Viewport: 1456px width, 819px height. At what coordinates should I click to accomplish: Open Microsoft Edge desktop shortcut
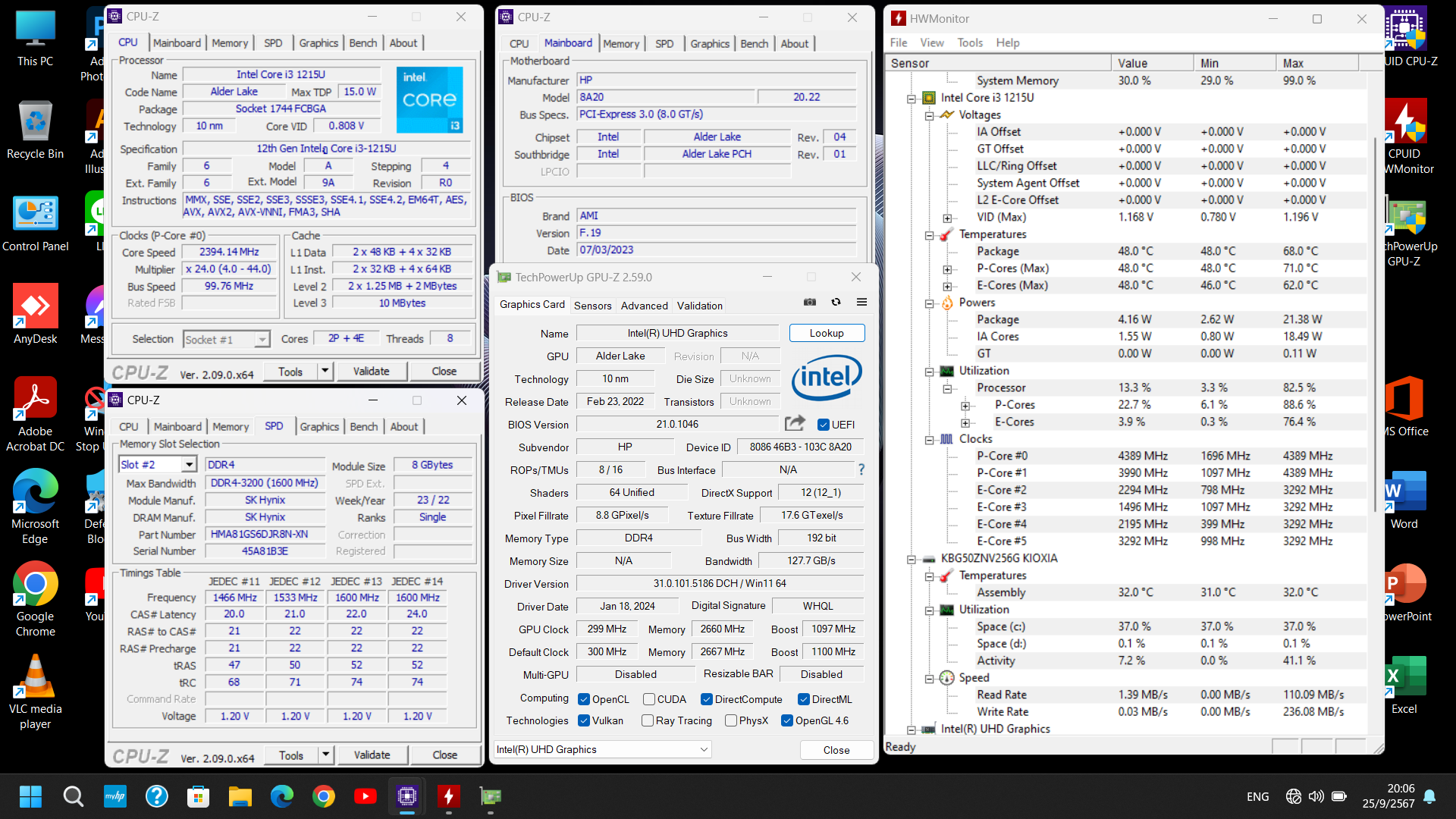[35, 506]
